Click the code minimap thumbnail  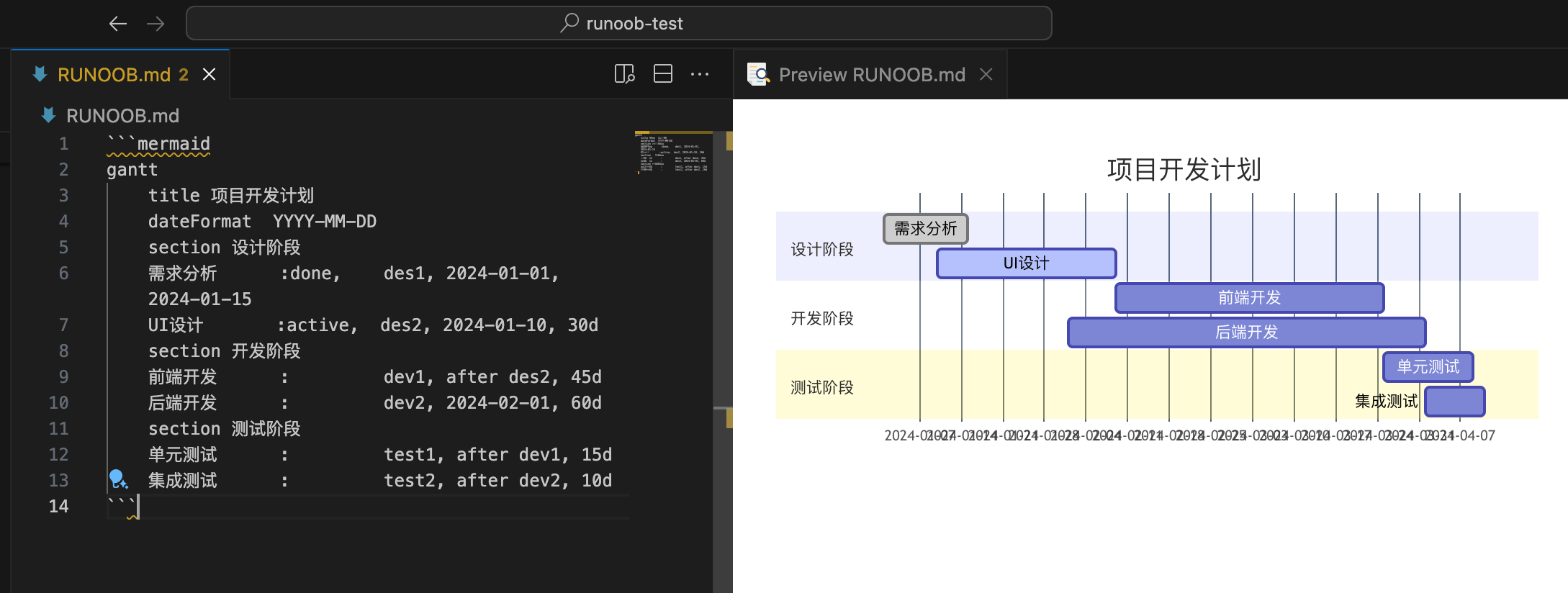click(x=673, y=153)
